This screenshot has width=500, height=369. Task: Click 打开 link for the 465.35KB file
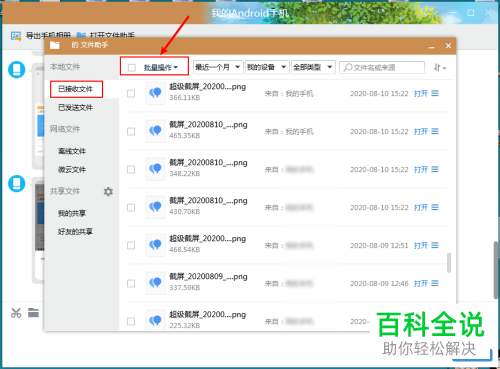(421, 132)
